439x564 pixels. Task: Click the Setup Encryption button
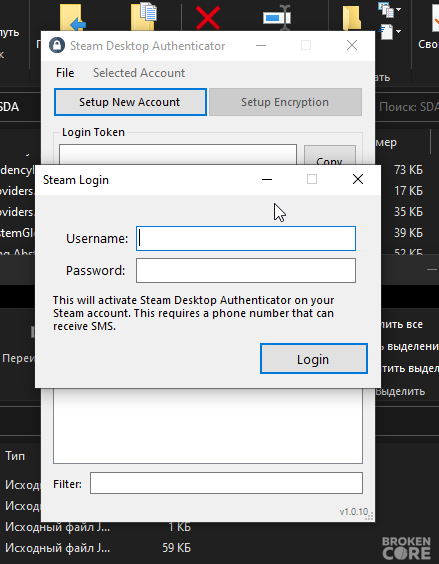tap(285, 102)
